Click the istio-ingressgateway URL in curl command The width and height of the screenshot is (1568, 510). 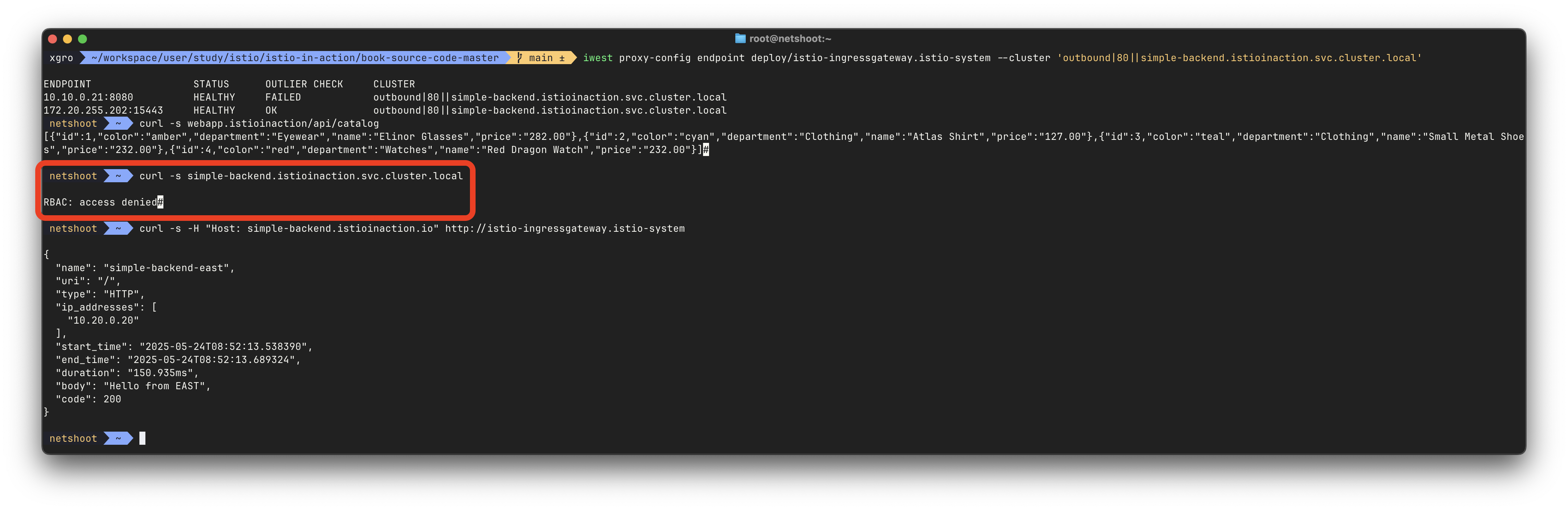pyautogui.click(x=564, y=228)
